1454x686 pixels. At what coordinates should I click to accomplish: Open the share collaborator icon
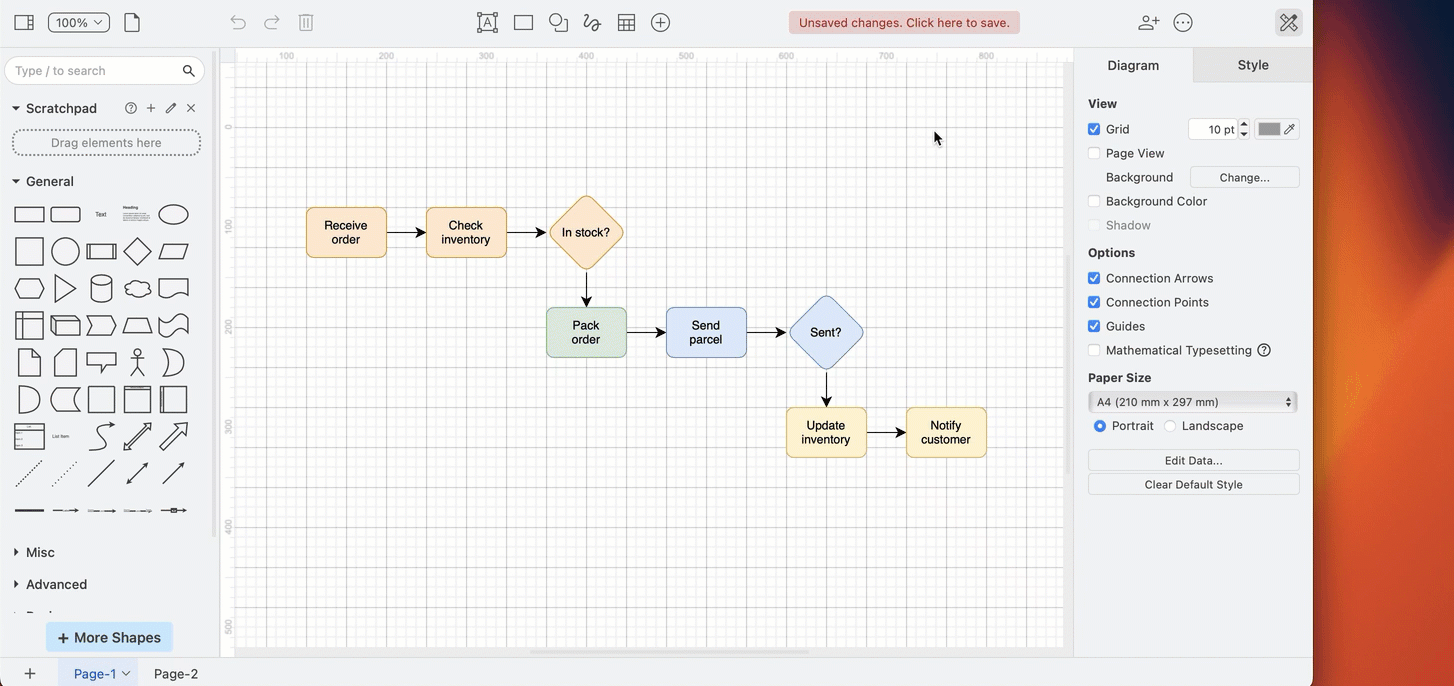pyautogui.click(x=1148, y=22)
